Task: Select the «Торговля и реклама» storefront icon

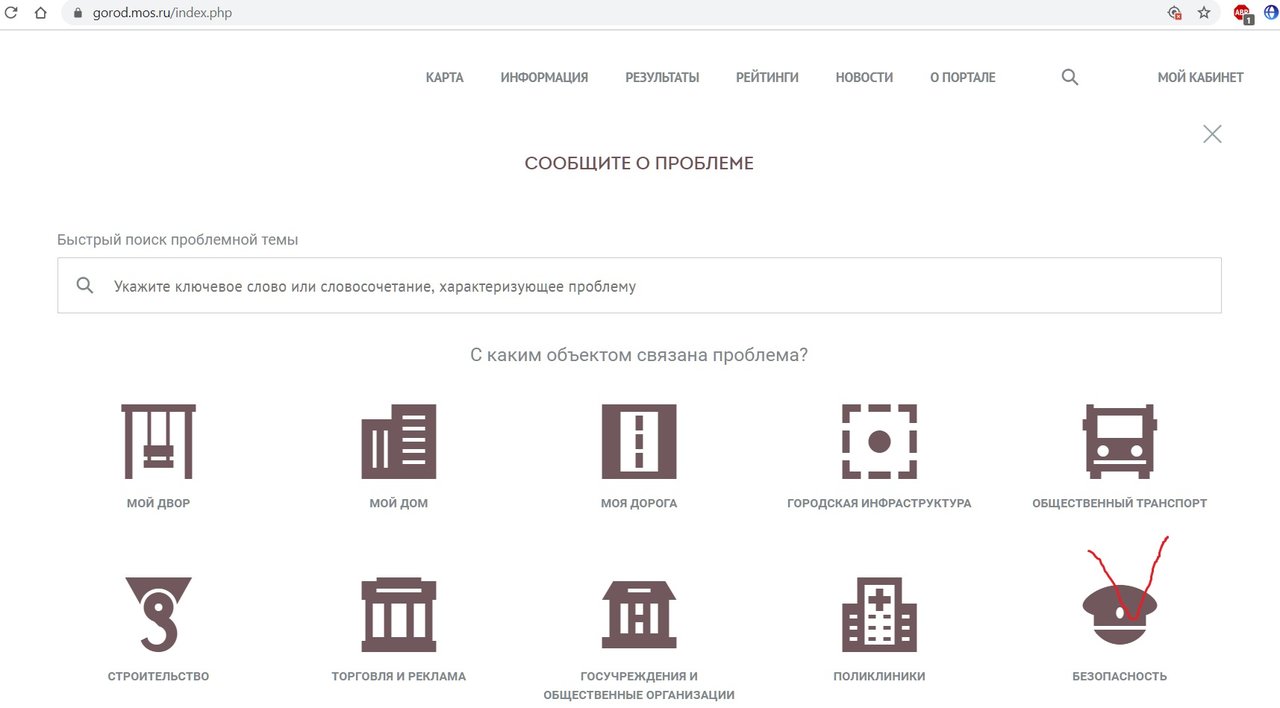Action: coord(398,613)
